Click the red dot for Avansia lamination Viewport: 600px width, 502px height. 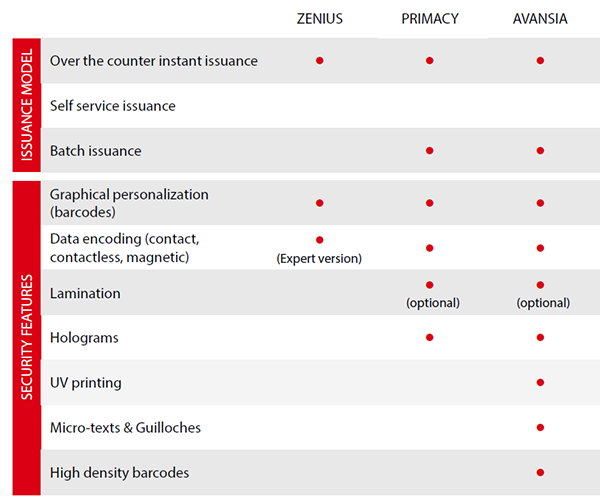tap(540, 285)
